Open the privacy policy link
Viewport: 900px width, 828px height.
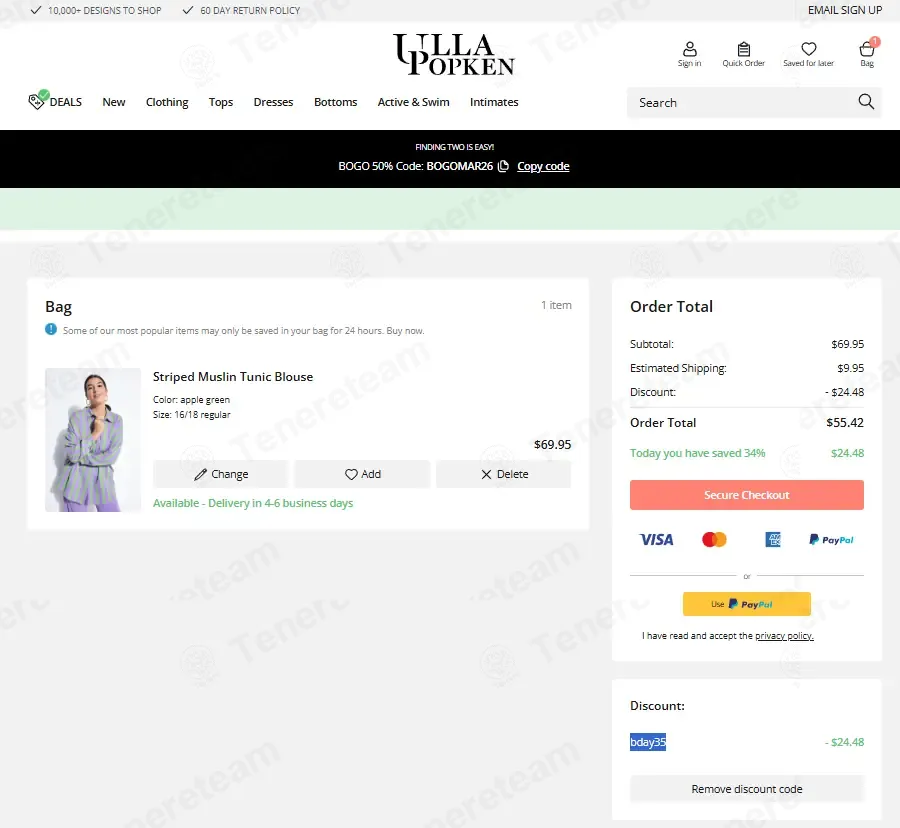pyautogui.click(x=784, y=636)
